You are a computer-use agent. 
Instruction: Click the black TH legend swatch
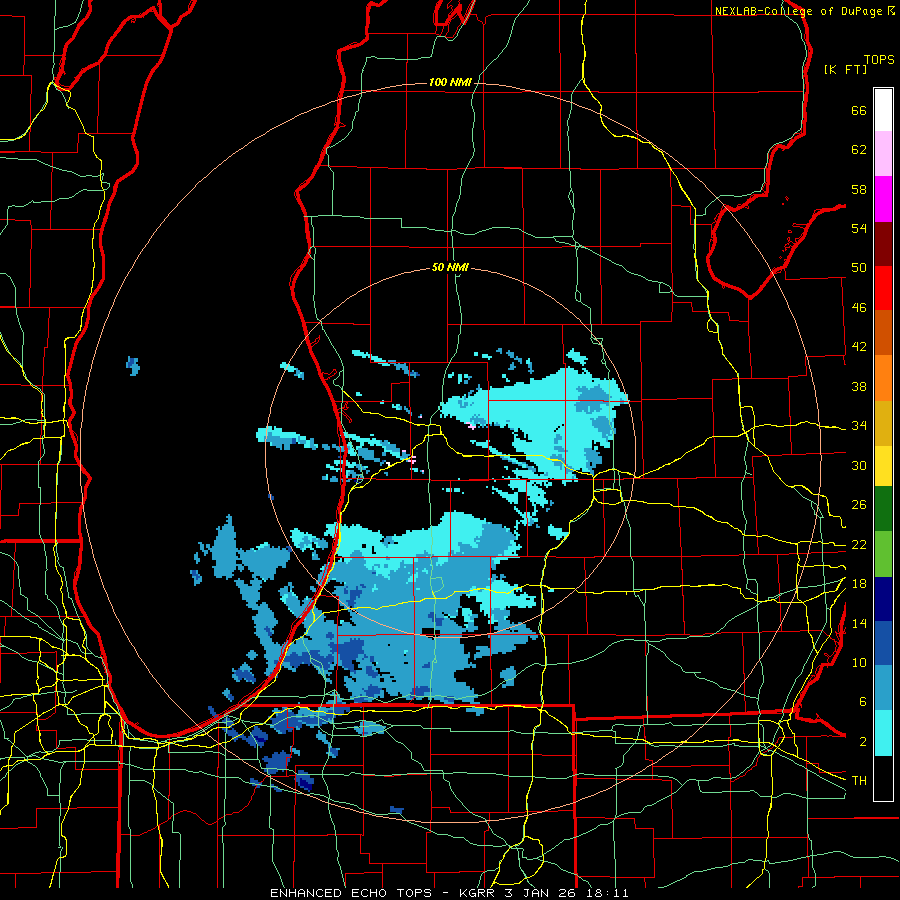883,778
